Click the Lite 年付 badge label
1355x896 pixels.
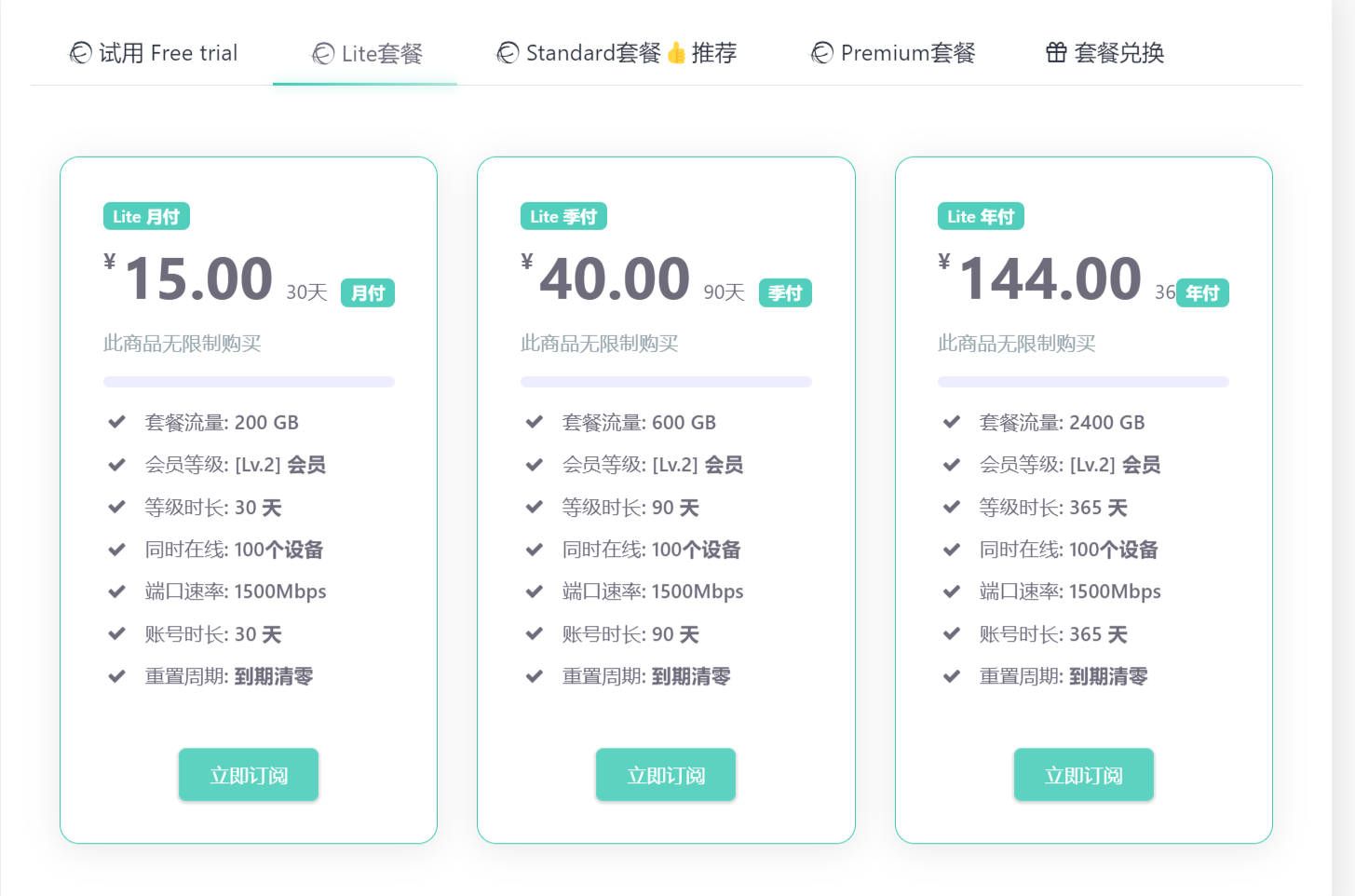coord(981,216)
